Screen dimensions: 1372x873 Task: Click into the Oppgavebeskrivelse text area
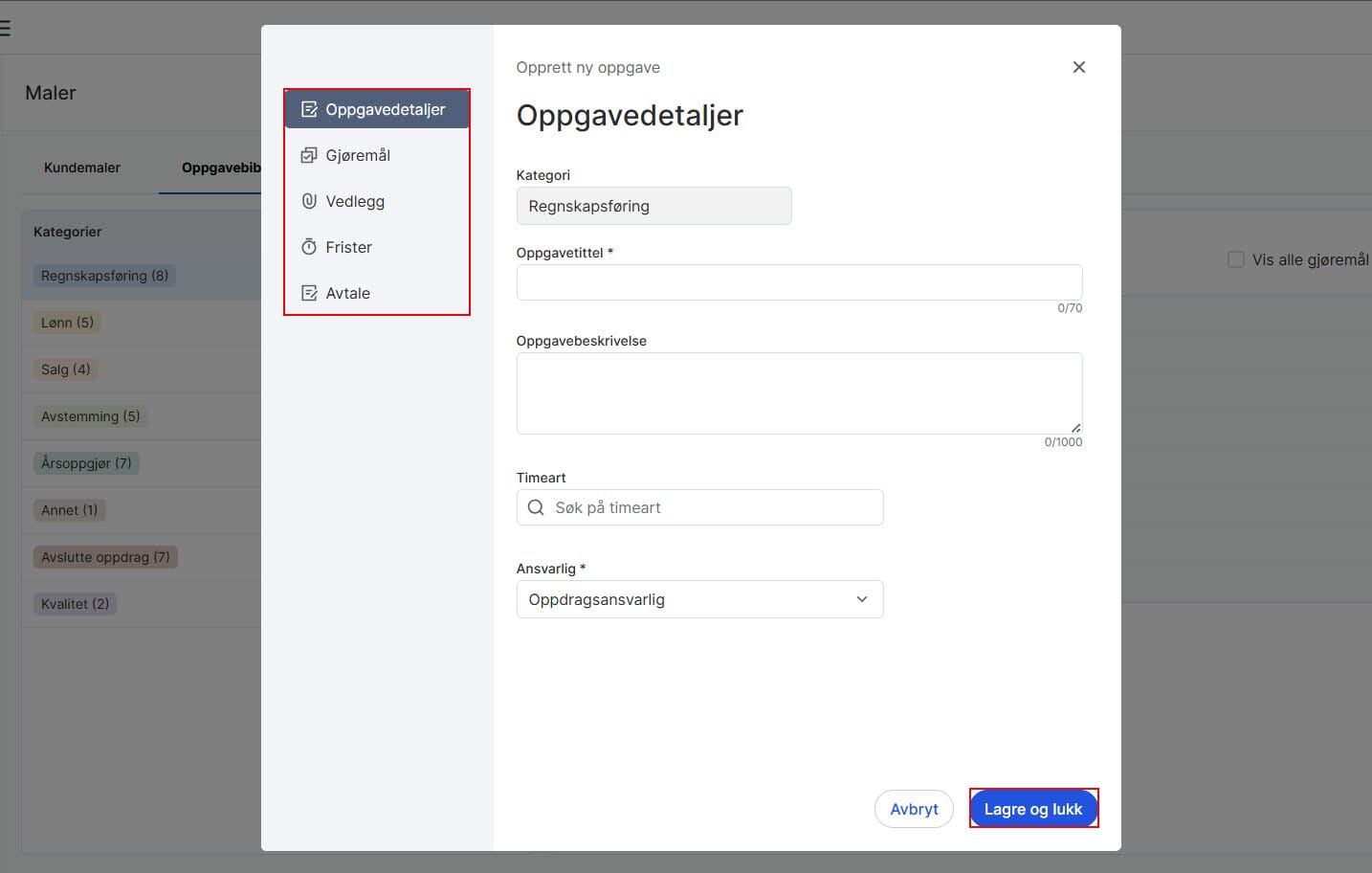tap(799, 392)
